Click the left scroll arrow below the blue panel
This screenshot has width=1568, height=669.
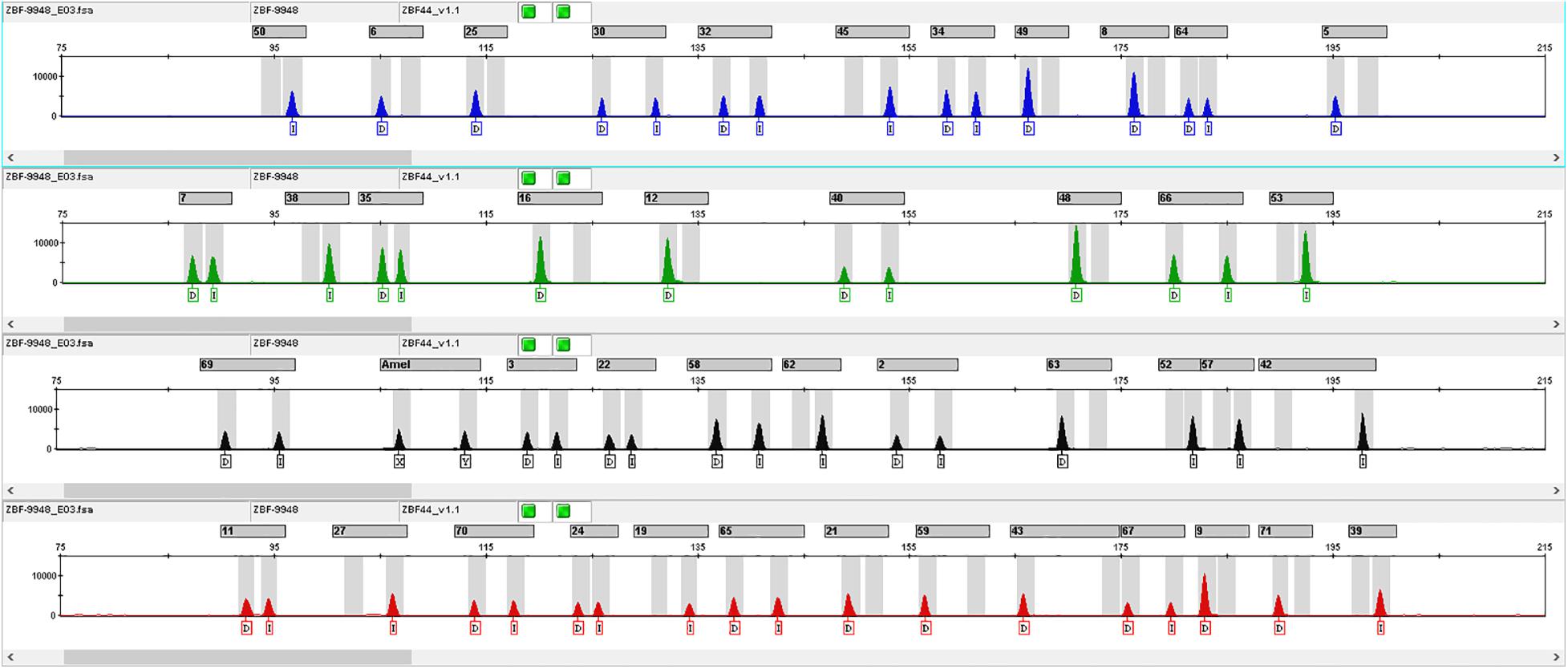pyautogui.click(x=11, y=158)
